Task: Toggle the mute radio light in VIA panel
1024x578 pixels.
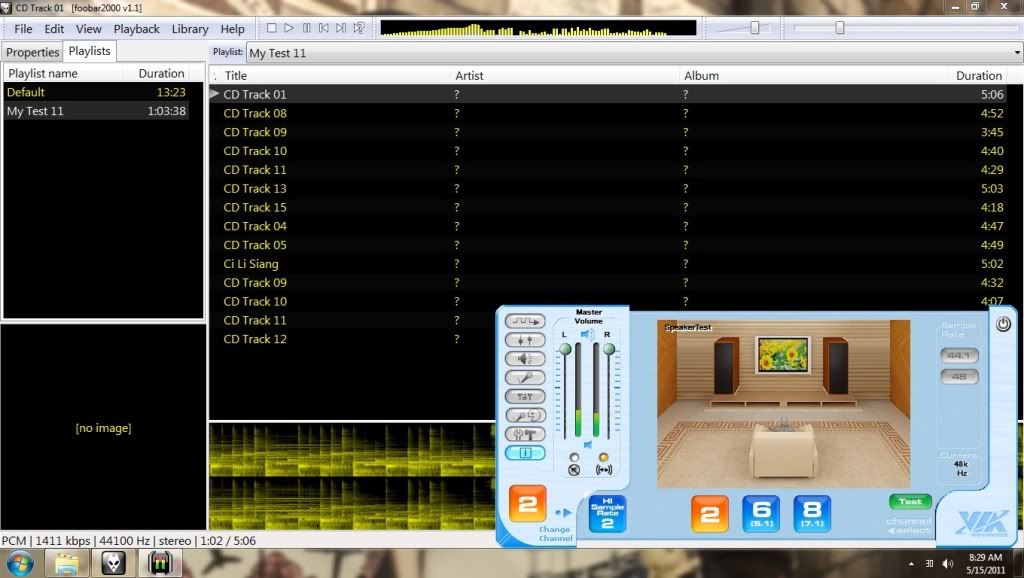Action: click(x=574, y=457)
